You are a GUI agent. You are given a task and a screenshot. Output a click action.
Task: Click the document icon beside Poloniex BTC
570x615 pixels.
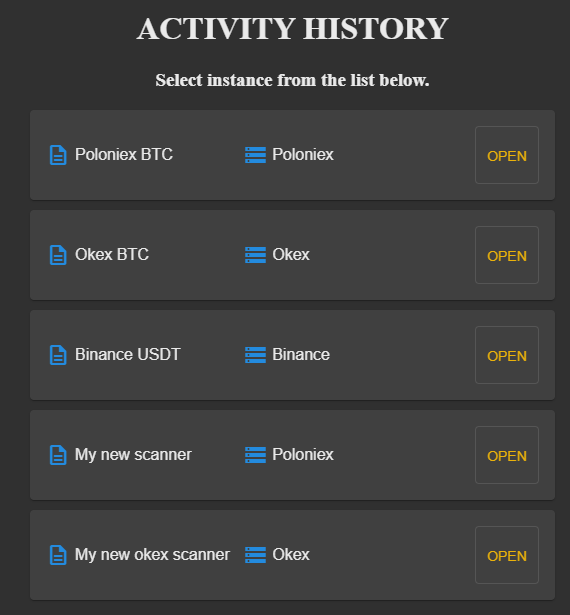coord(58,155)
